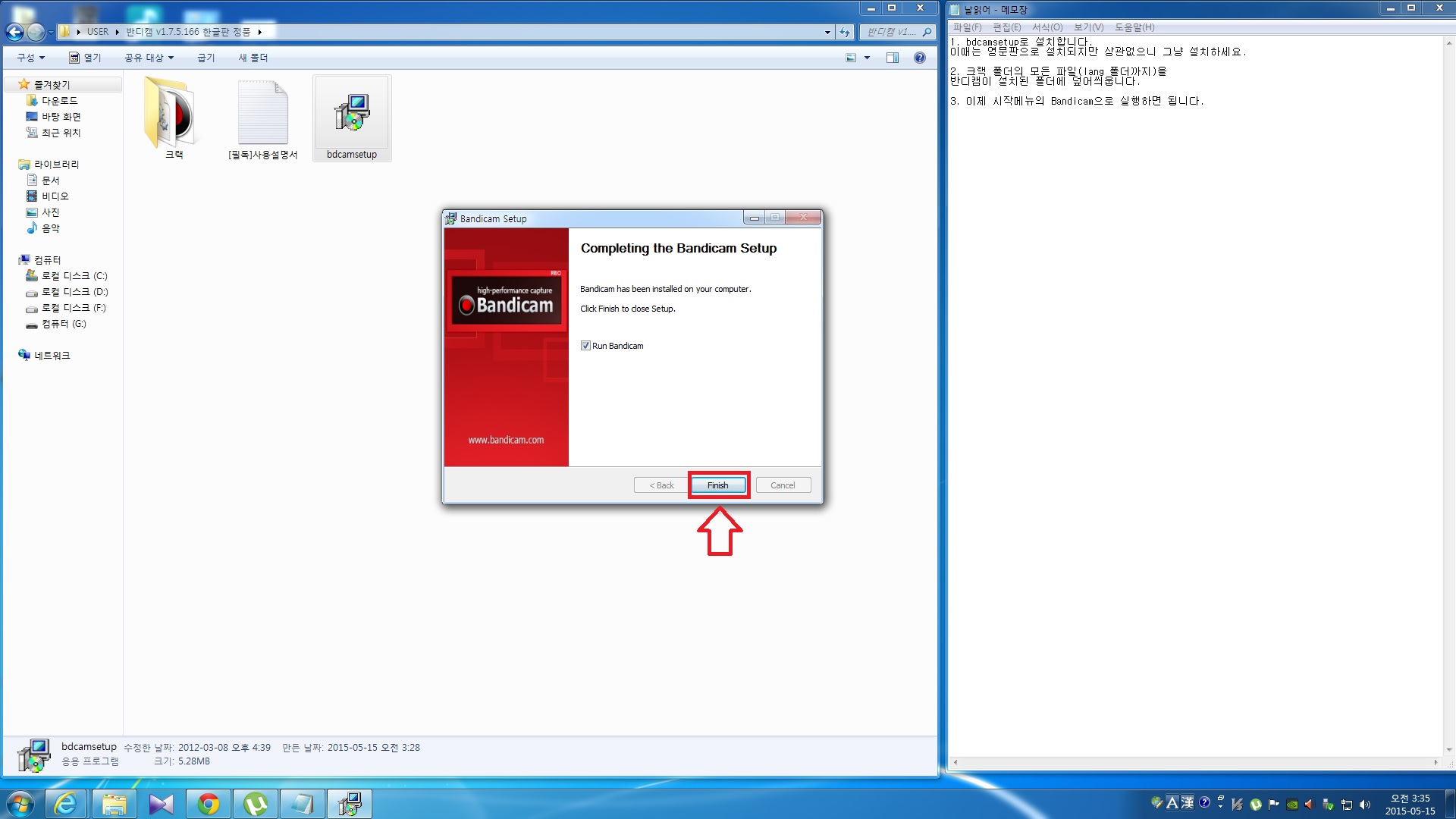Click the disabled Back button in setup

pos(661,485)
